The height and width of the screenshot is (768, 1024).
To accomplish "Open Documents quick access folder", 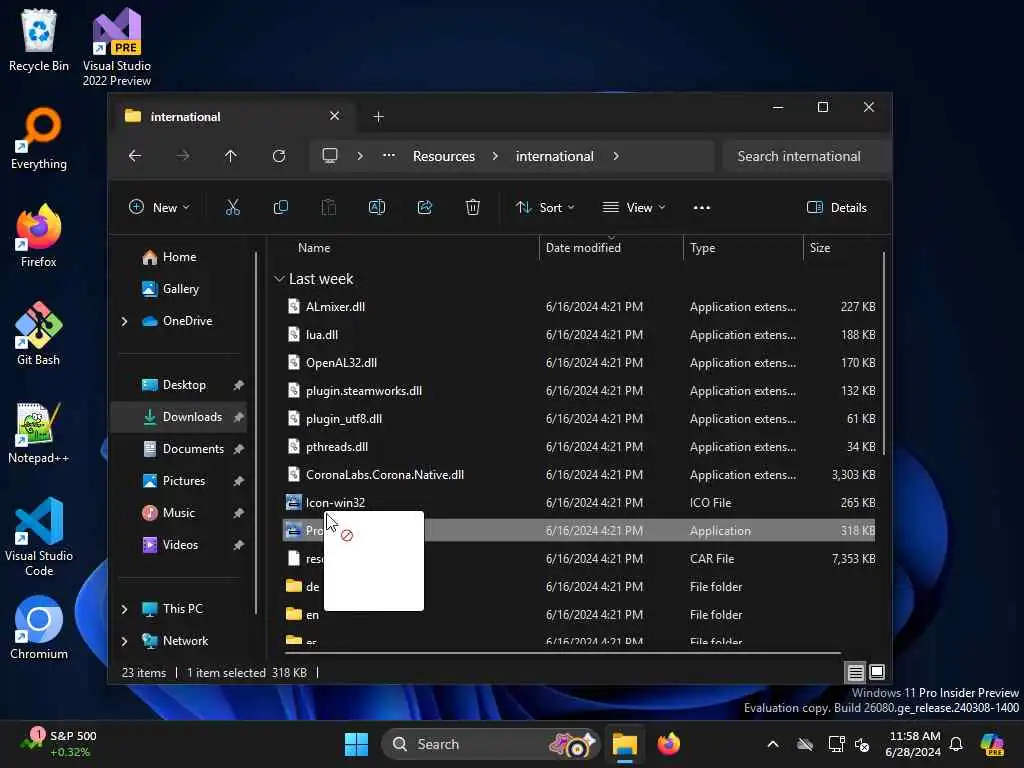I will [x=181, y=449].
